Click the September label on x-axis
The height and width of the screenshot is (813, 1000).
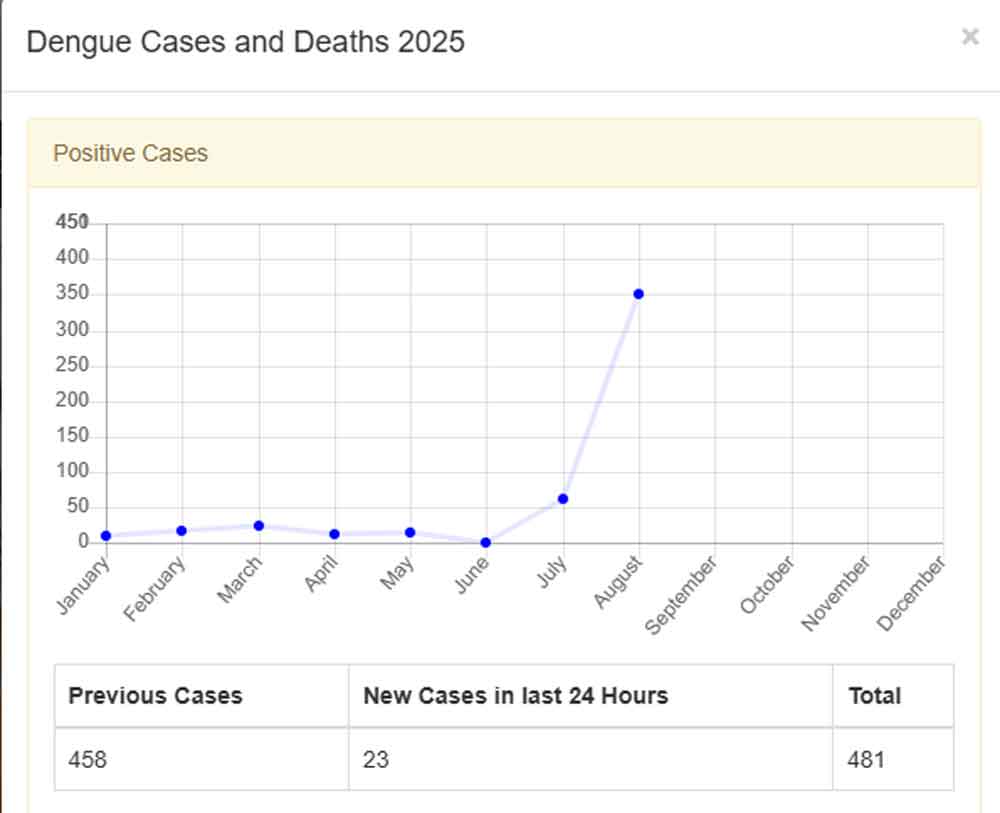tap(682, 596)
